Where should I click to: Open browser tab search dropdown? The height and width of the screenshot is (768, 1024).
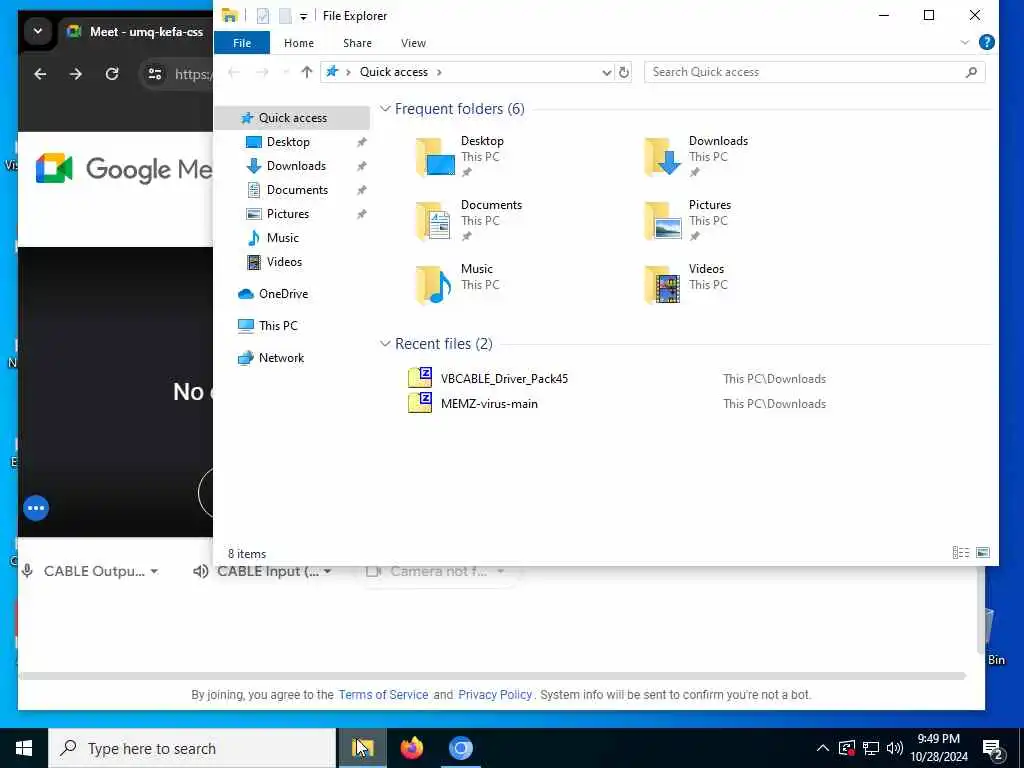tap(38, 31)
